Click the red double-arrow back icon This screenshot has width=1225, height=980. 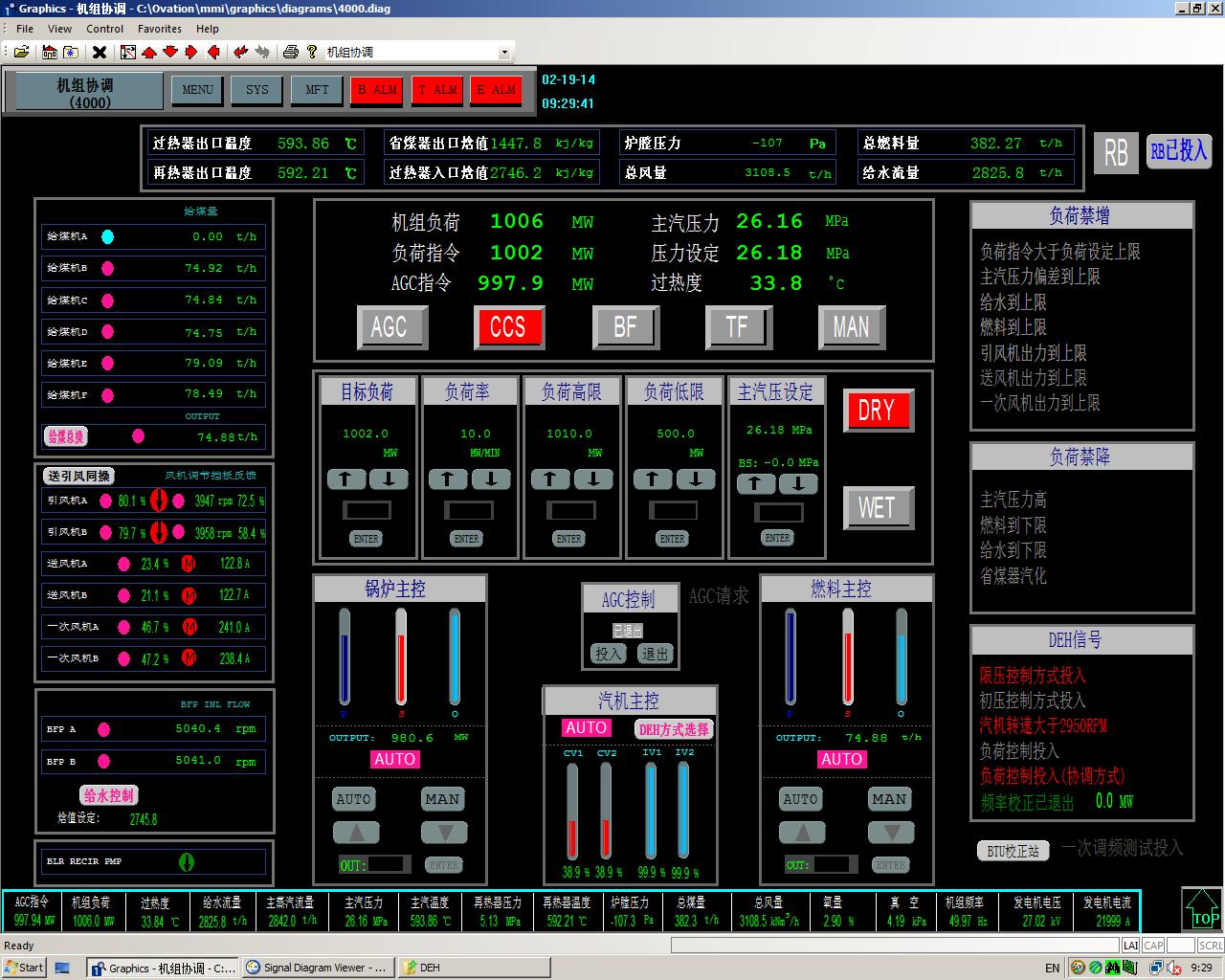pyautogui.click(x=240, y=52)
